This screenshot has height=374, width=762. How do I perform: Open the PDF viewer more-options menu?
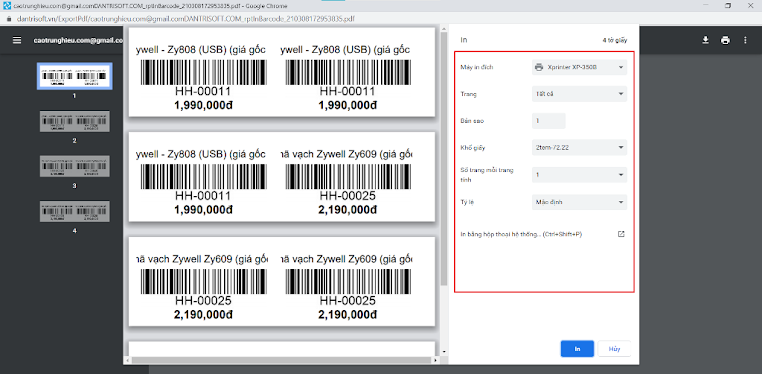click(745, 40)
